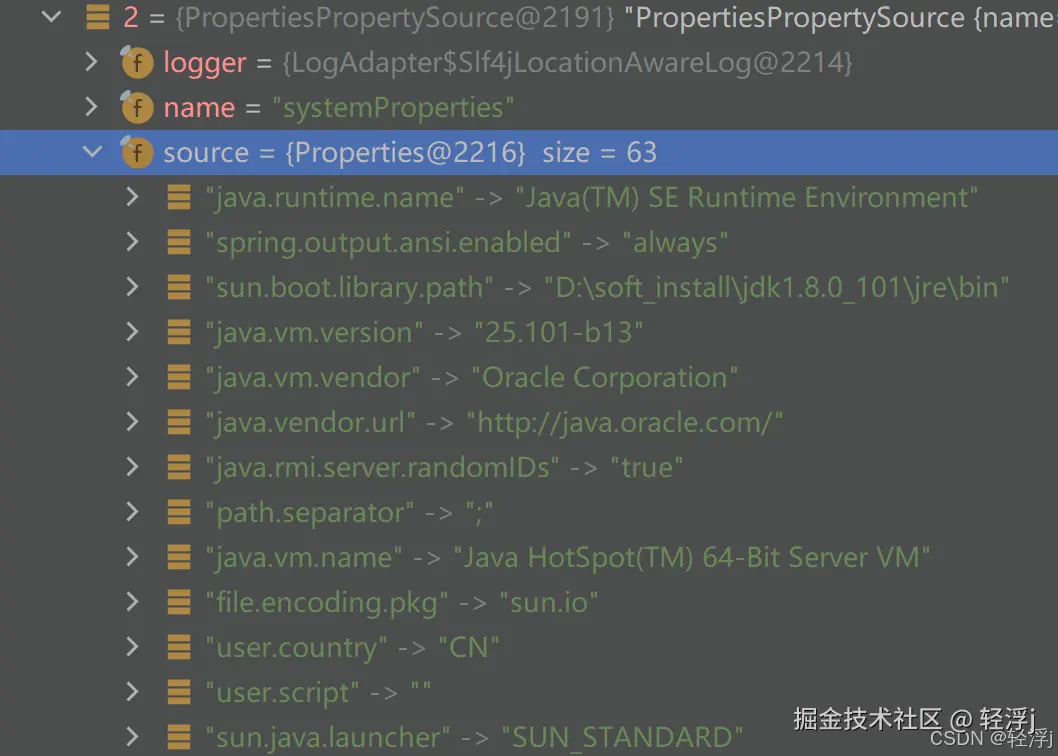Expand the sun.boot.library.path entry
The image size is (1058, 756).
pyautogui.click(x=133, y=287)
